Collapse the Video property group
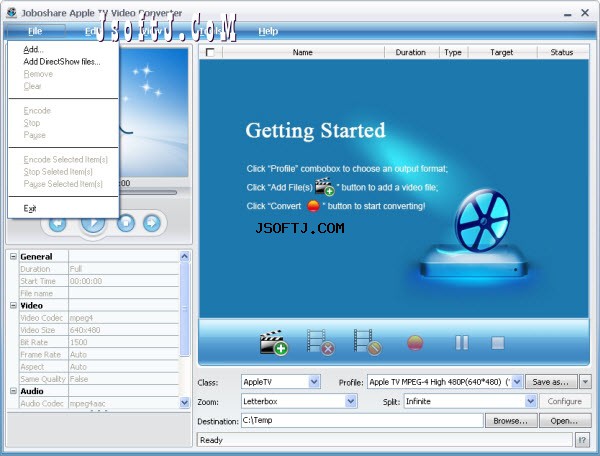 tap(13, 305)
